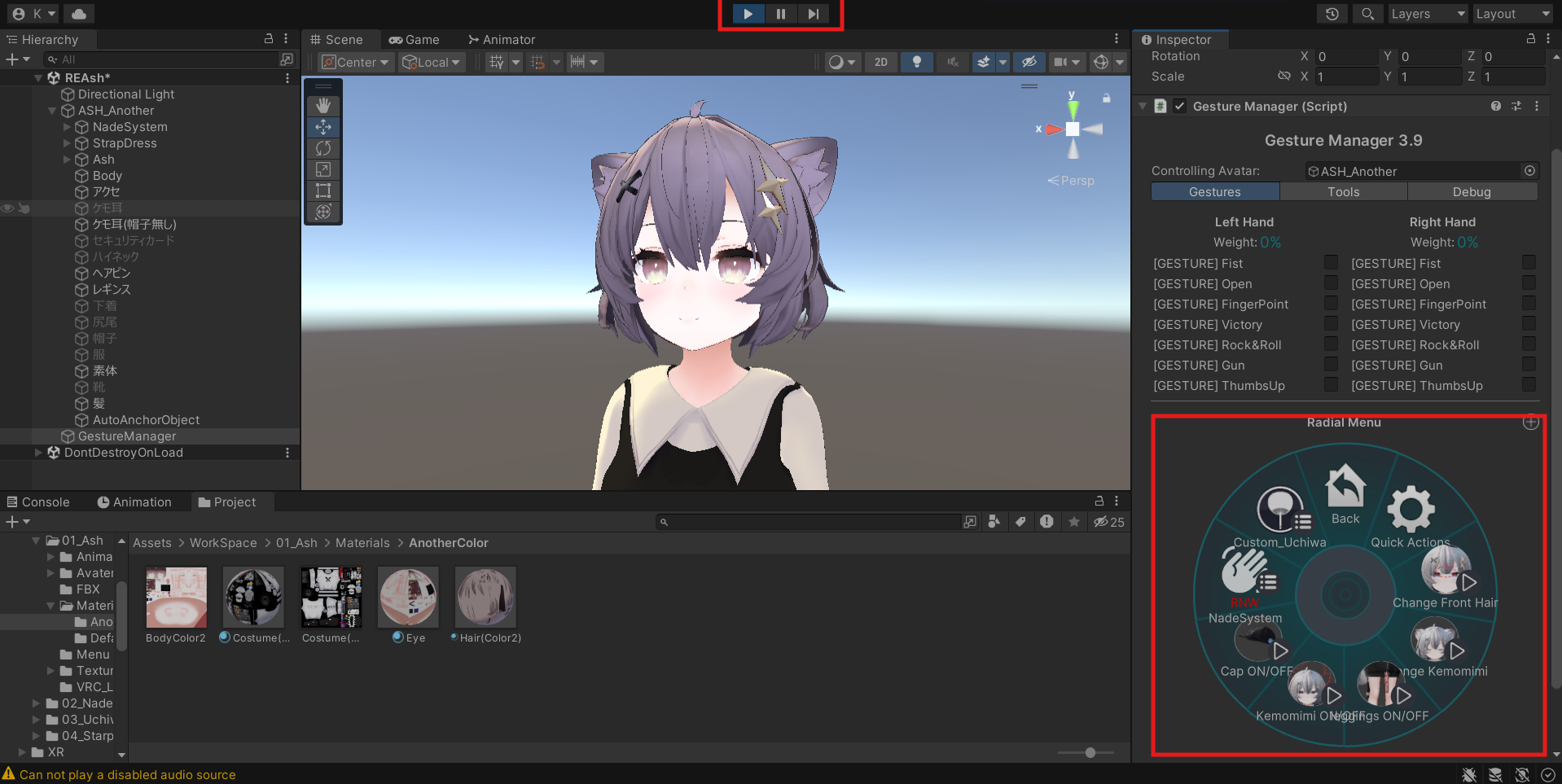Open the Quick Actions gear in radial menu
Viewport: 1562px width, 784px height.
1410,510
